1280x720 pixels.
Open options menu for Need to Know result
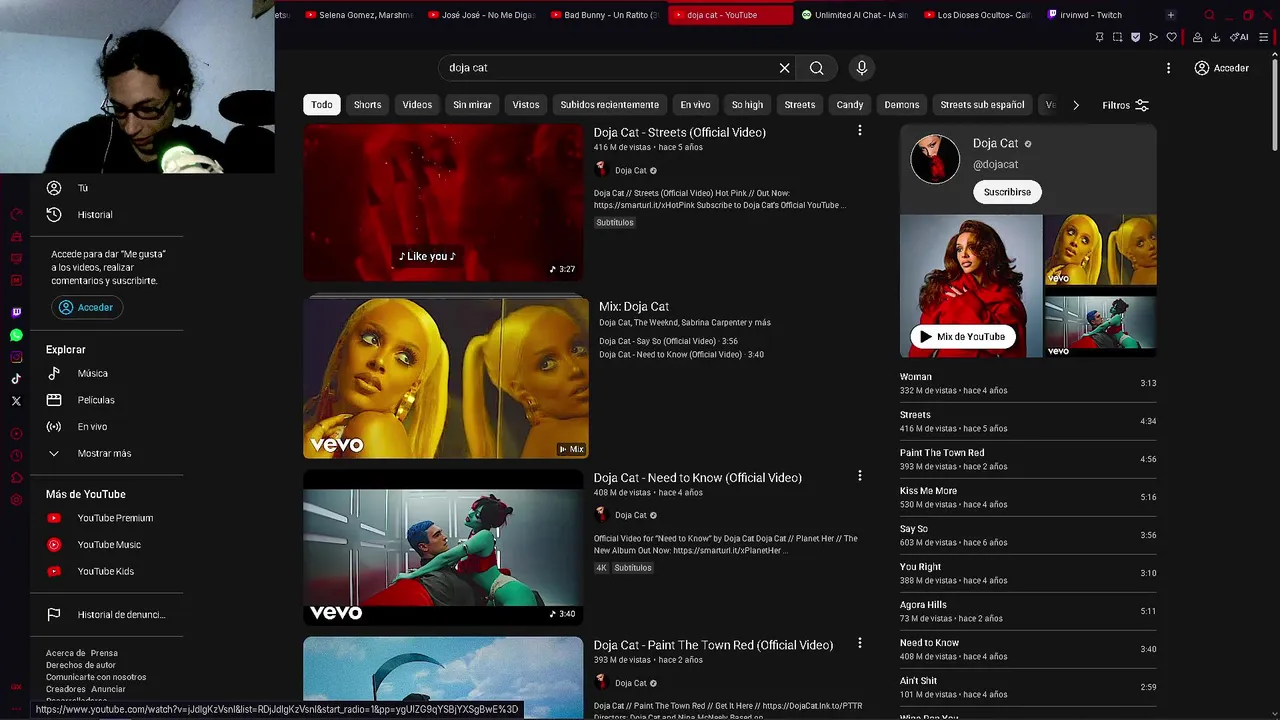coord(859,476)
